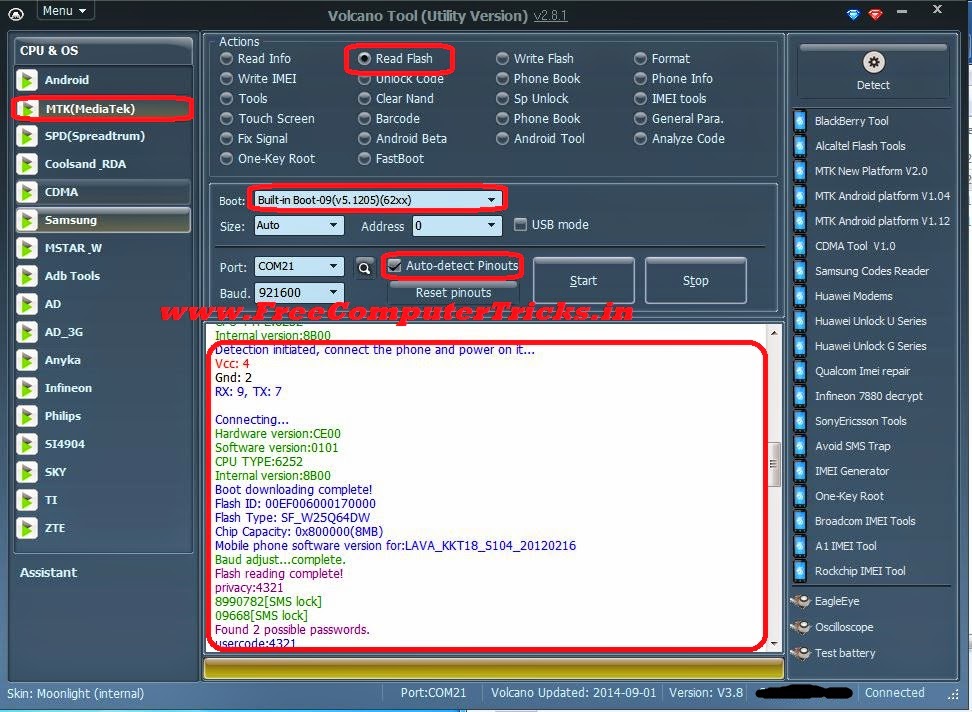Viewport: 972px width, 712px height.
Task: Open the Assistant panel header
Action: click(48, 573)
